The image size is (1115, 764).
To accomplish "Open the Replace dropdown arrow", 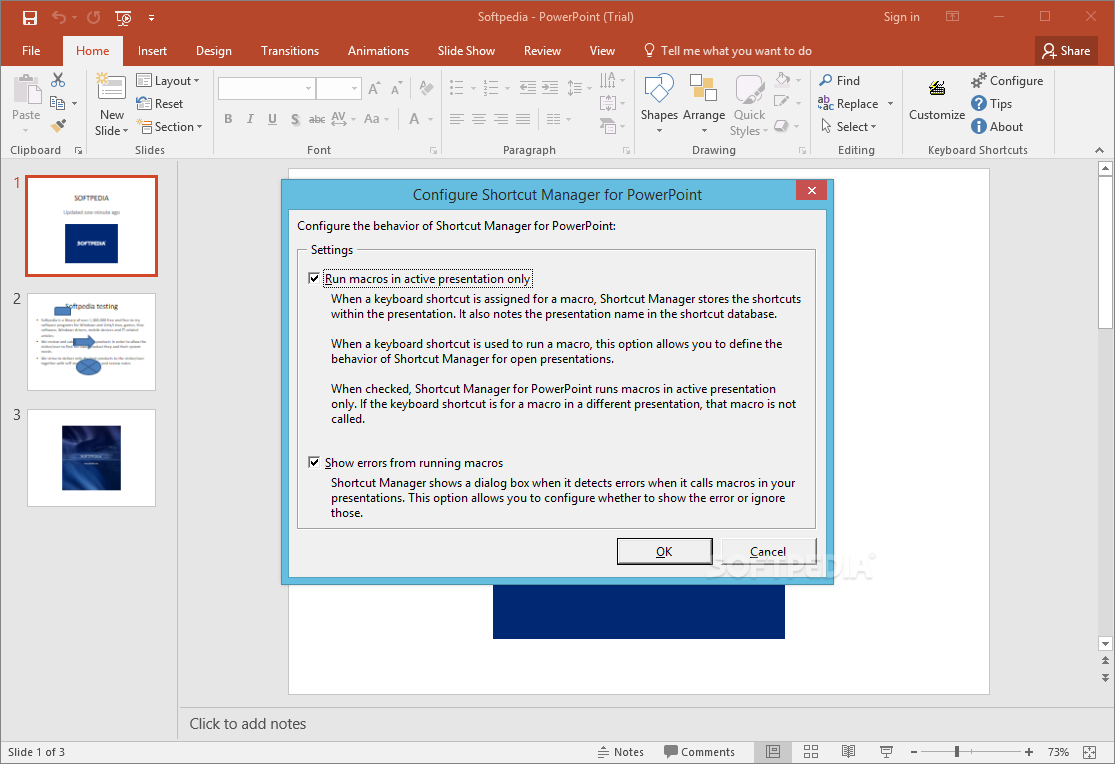I will 890,104.
